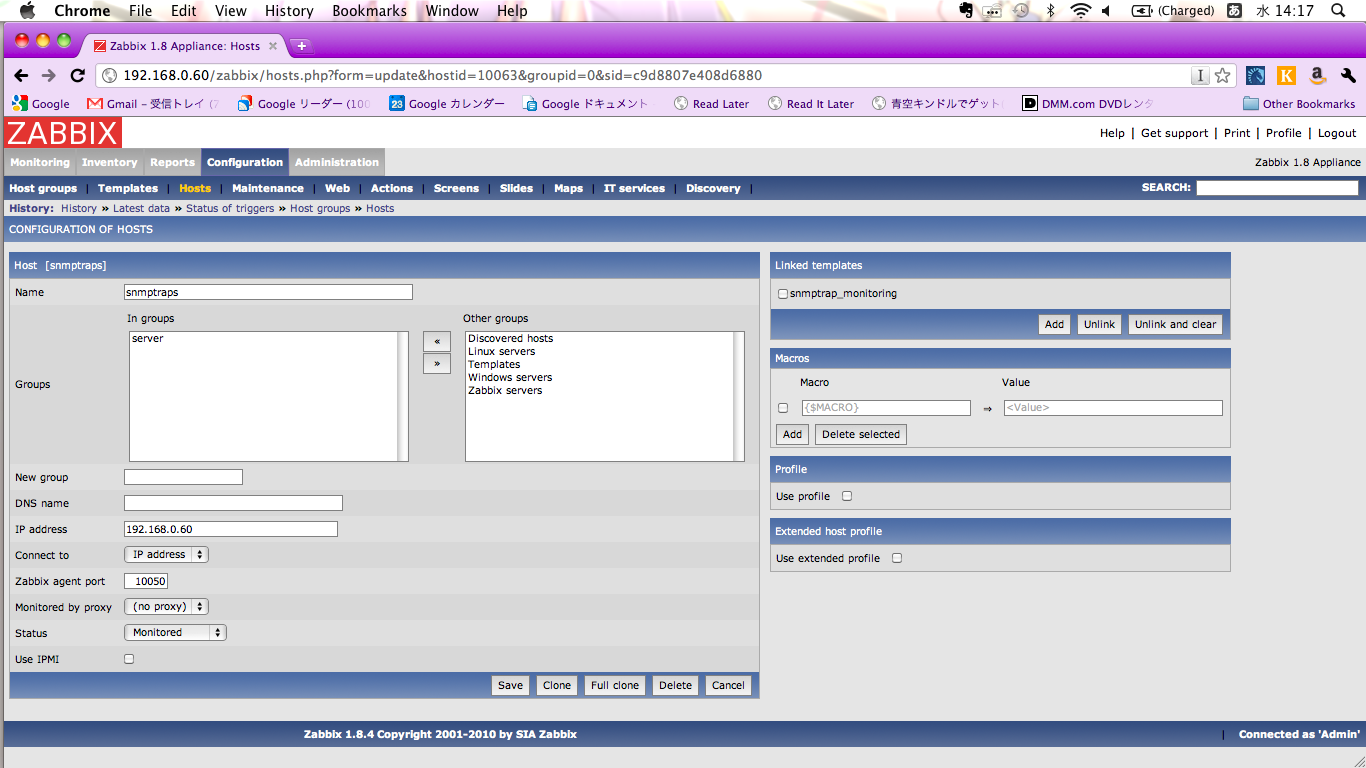
Task: Tick the macro row checkbox
Action: (x=783, y=408)
